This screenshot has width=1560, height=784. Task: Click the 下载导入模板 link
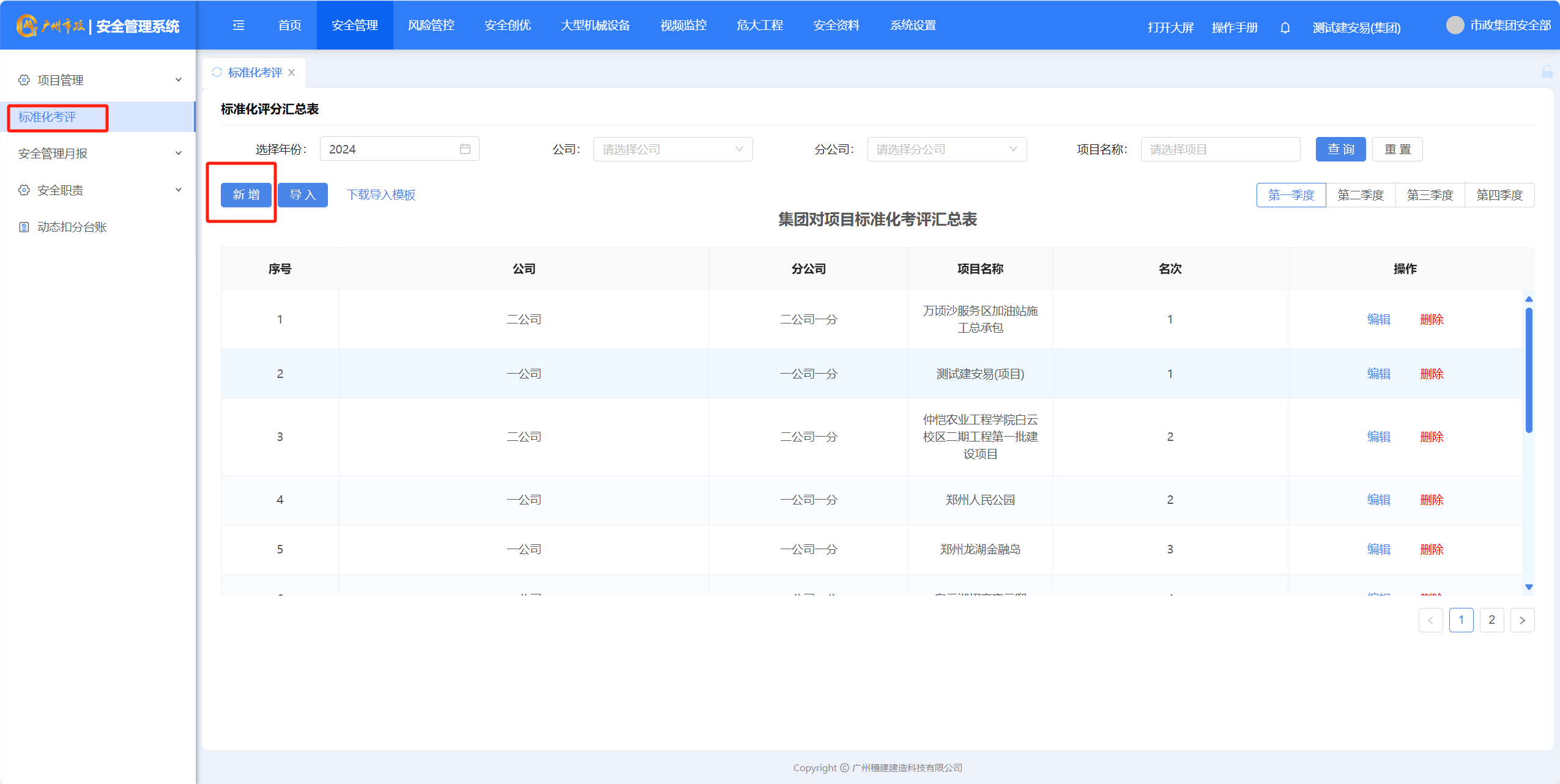pos(381,195)
